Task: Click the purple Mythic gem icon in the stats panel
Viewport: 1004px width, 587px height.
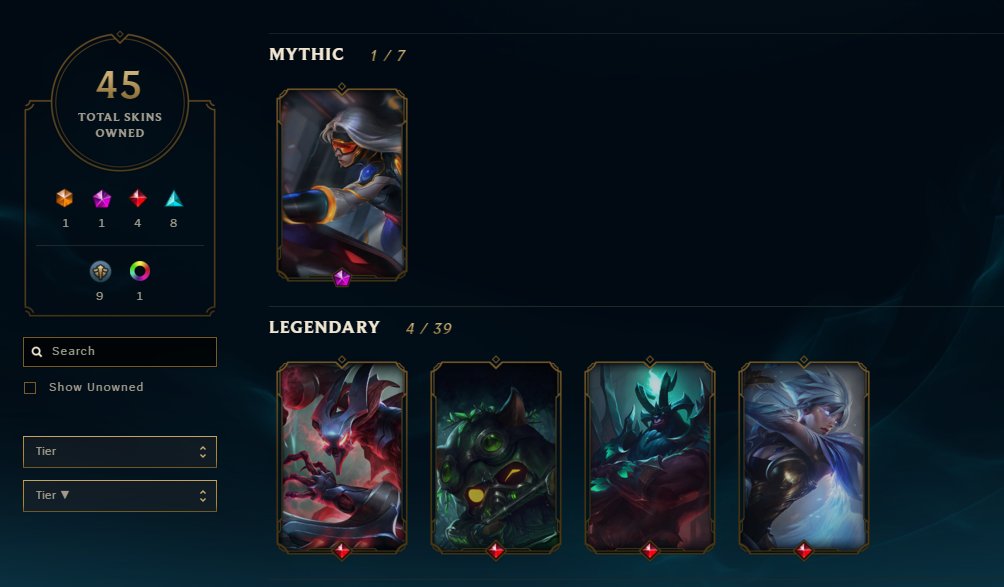Action: (102, 199)
